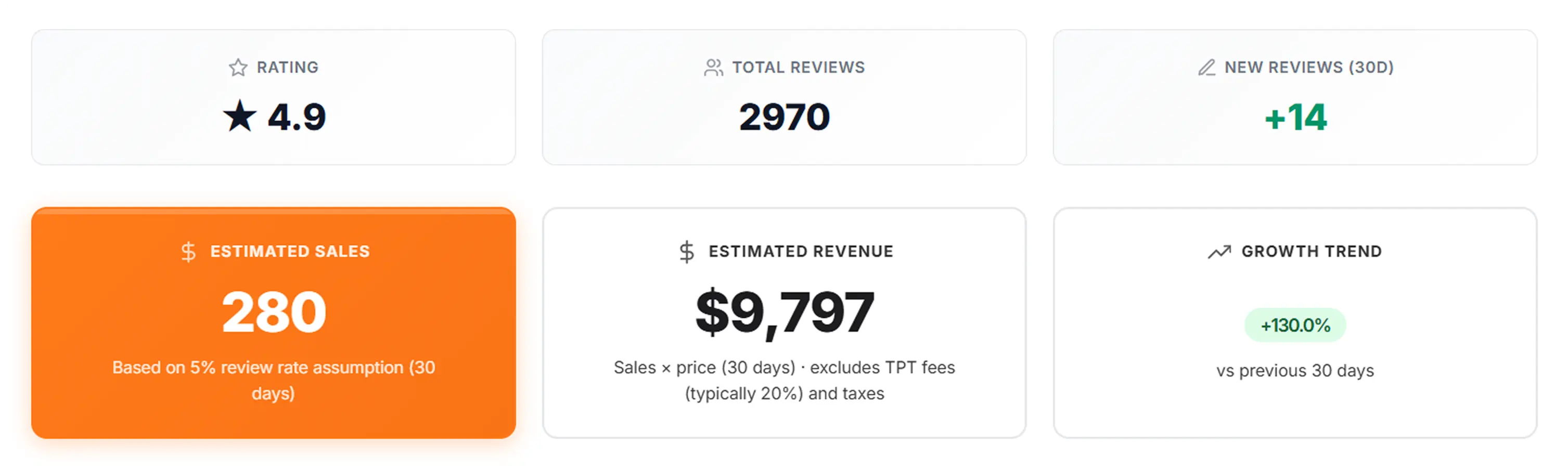Image resolution: width=1568 pixels, height=469 pixels.
Task: Select the RATING card header label
Action: pos(287,67)
